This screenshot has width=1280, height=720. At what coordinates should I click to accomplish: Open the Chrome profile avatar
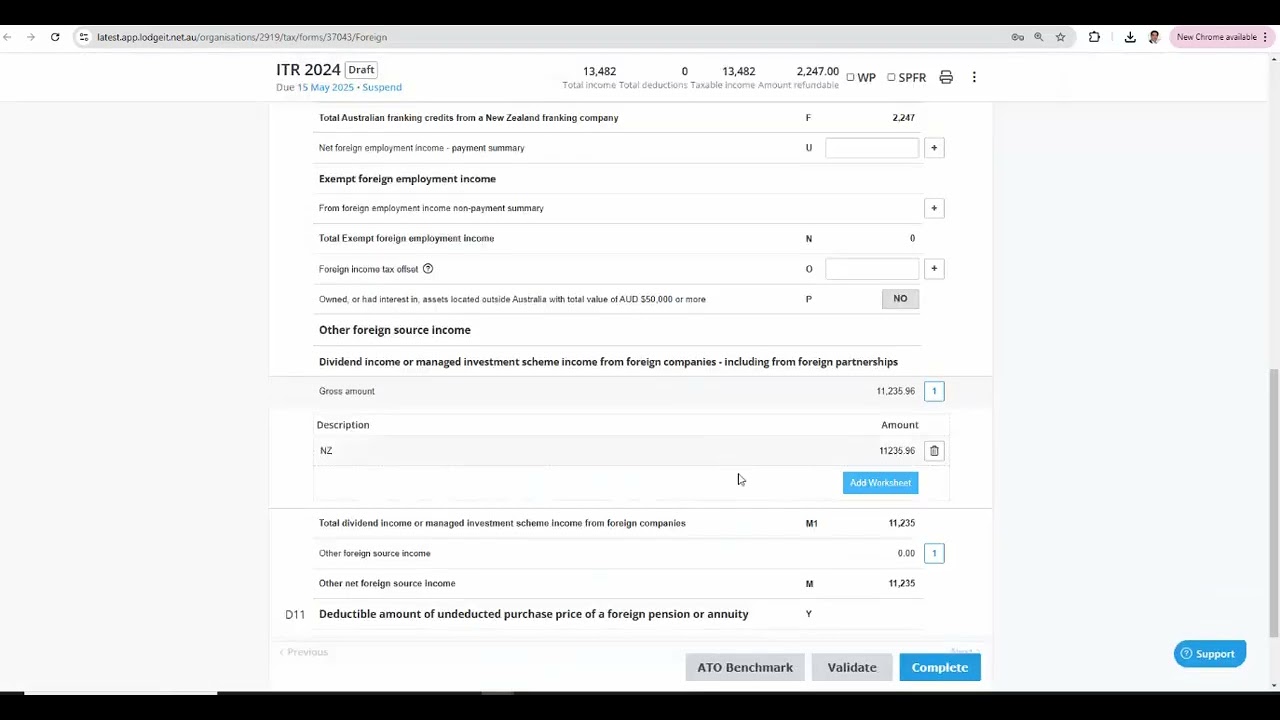[1154, 37]
